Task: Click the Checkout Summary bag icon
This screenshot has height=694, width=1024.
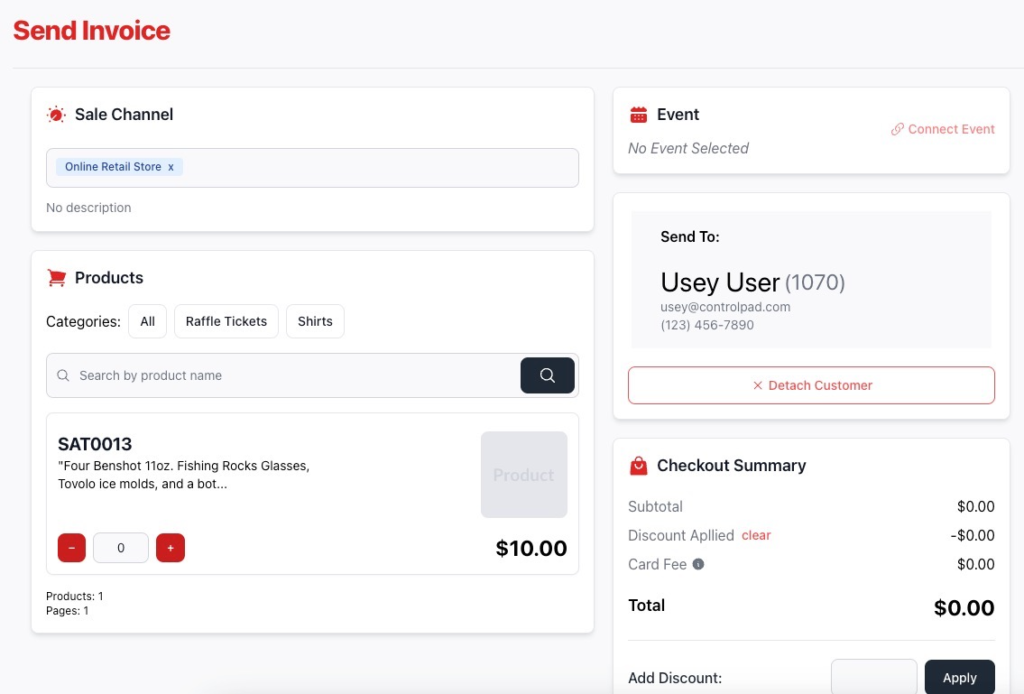Action: click(x=638, y=466)
